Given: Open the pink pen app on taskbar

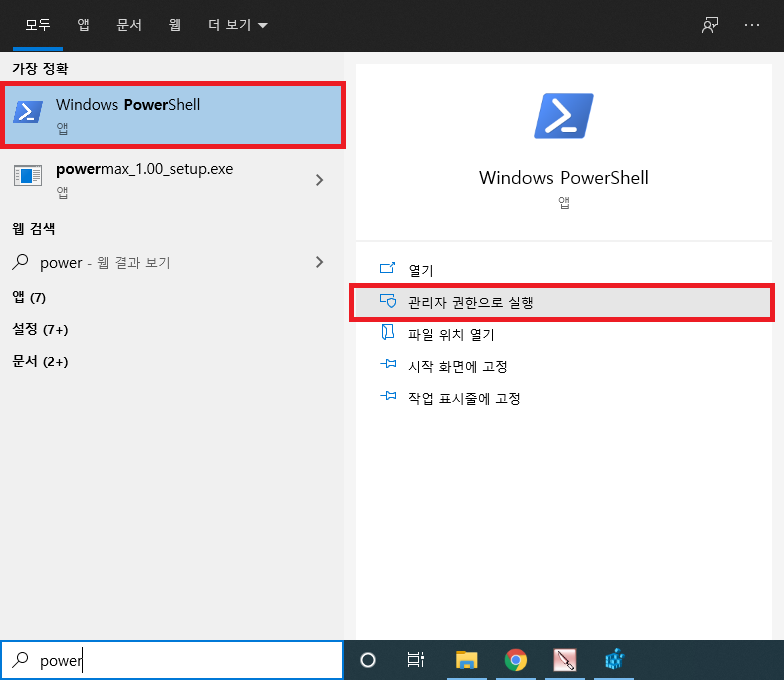Looking at the screenshot, I should [x=565, y=660].
